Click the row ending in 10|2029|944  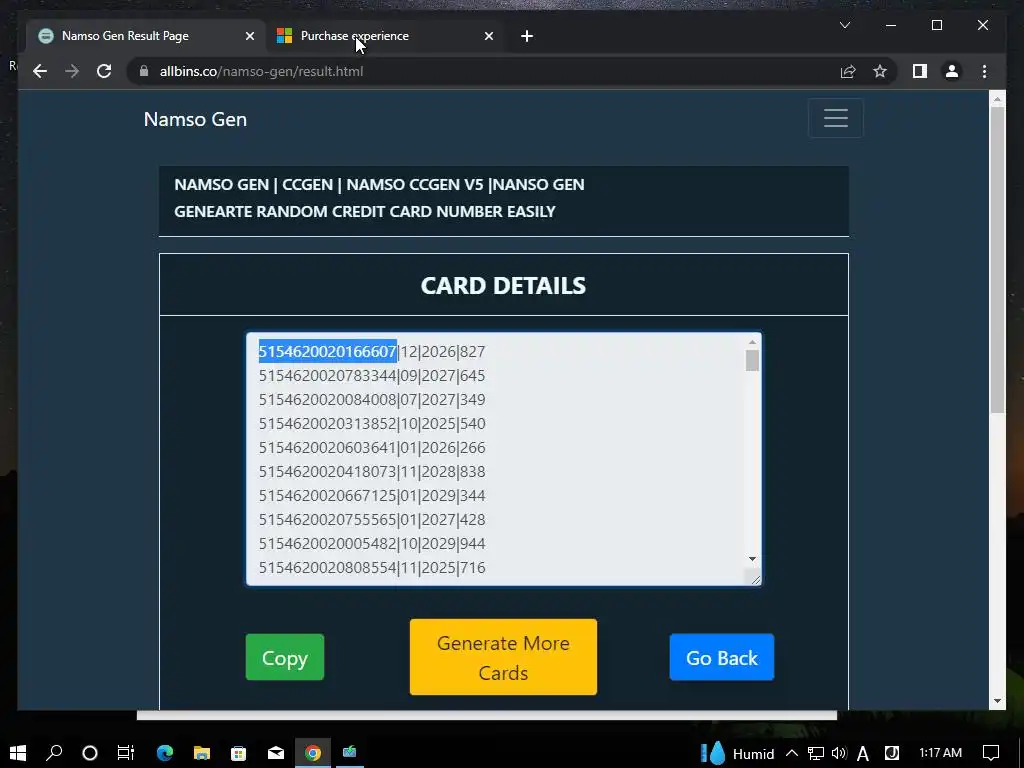[372, 543]
